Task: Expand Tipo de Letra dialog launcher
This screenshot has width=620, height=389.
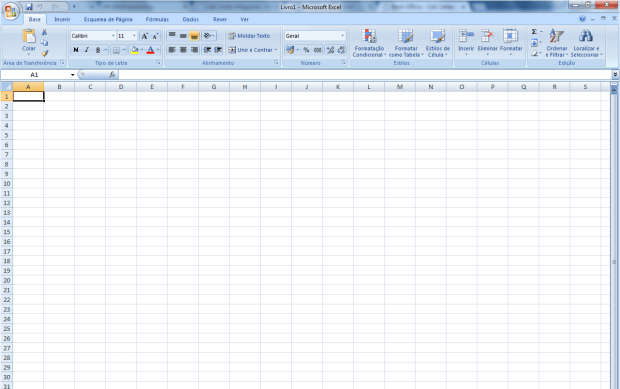Action: 159,63
